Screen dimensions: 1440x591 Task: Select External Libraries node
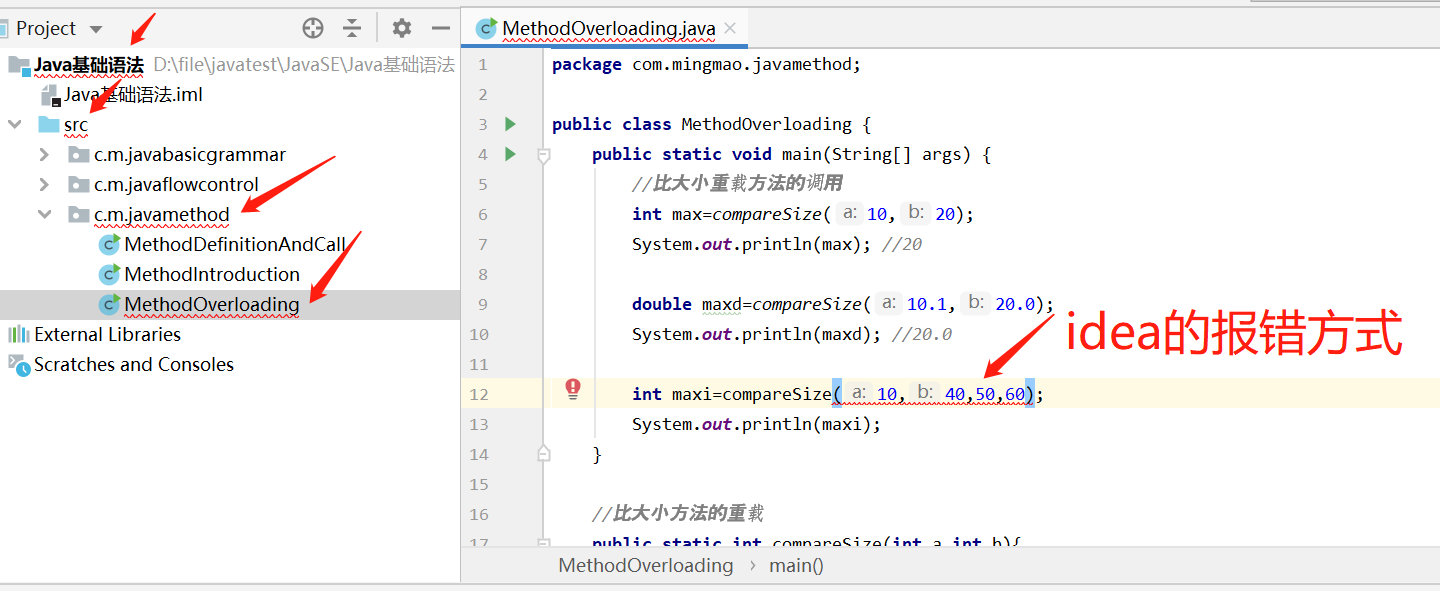point(107,335)
